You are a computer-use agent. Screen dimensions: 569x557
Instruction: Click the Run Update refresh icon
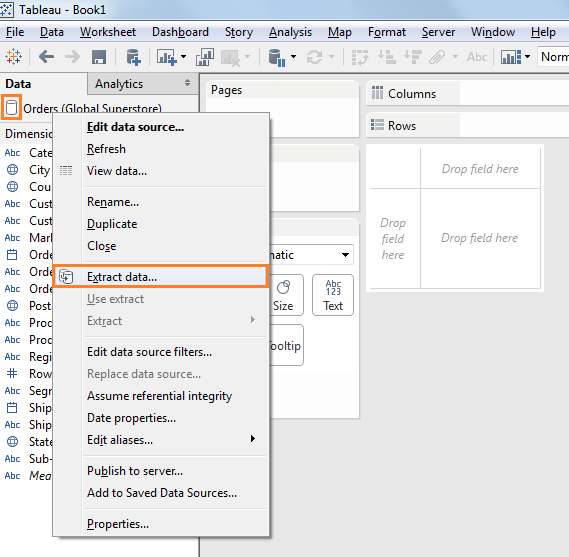point(314,57)
